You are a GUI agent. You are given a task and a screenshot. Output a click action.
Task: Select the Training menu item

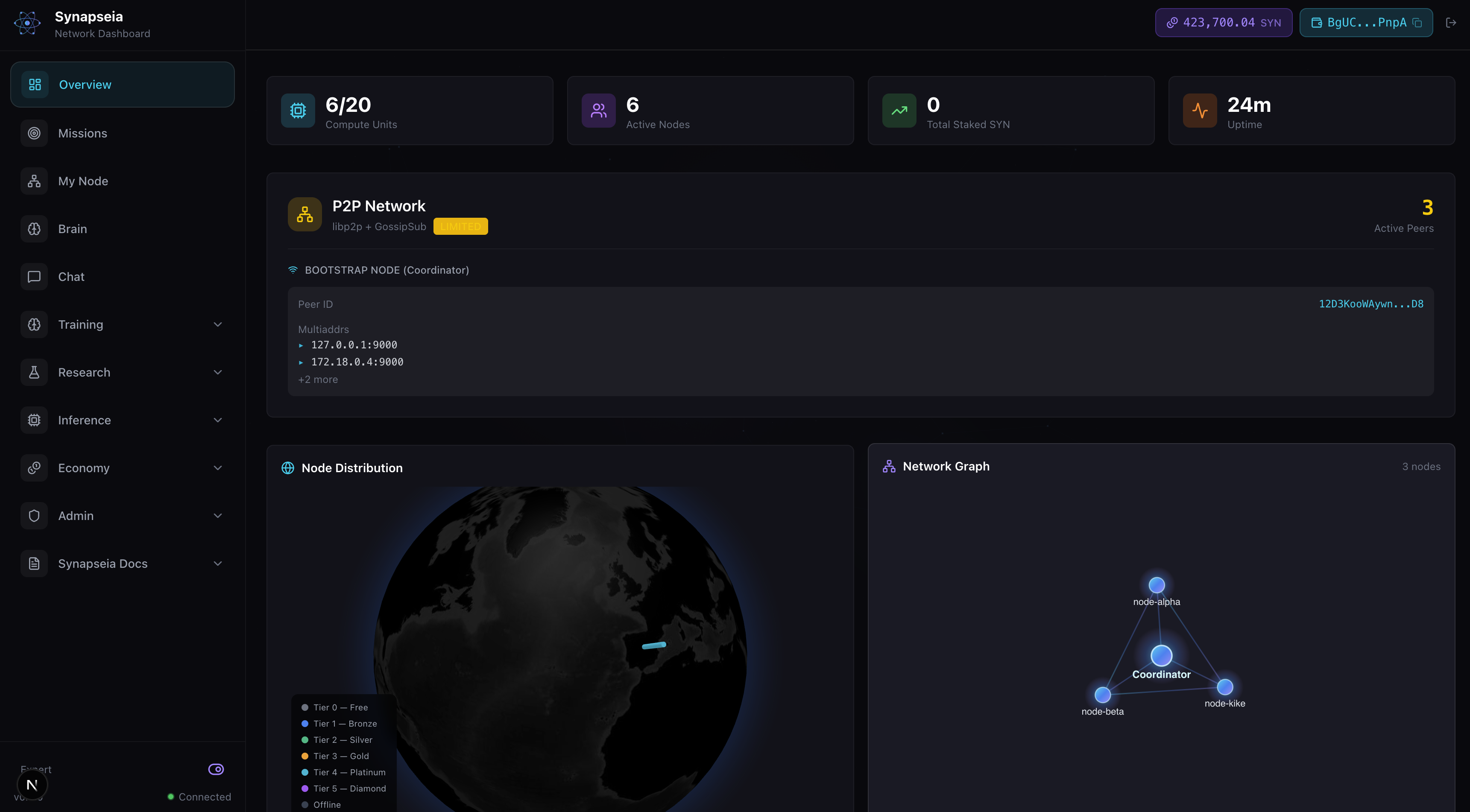(x=122, y=325)
